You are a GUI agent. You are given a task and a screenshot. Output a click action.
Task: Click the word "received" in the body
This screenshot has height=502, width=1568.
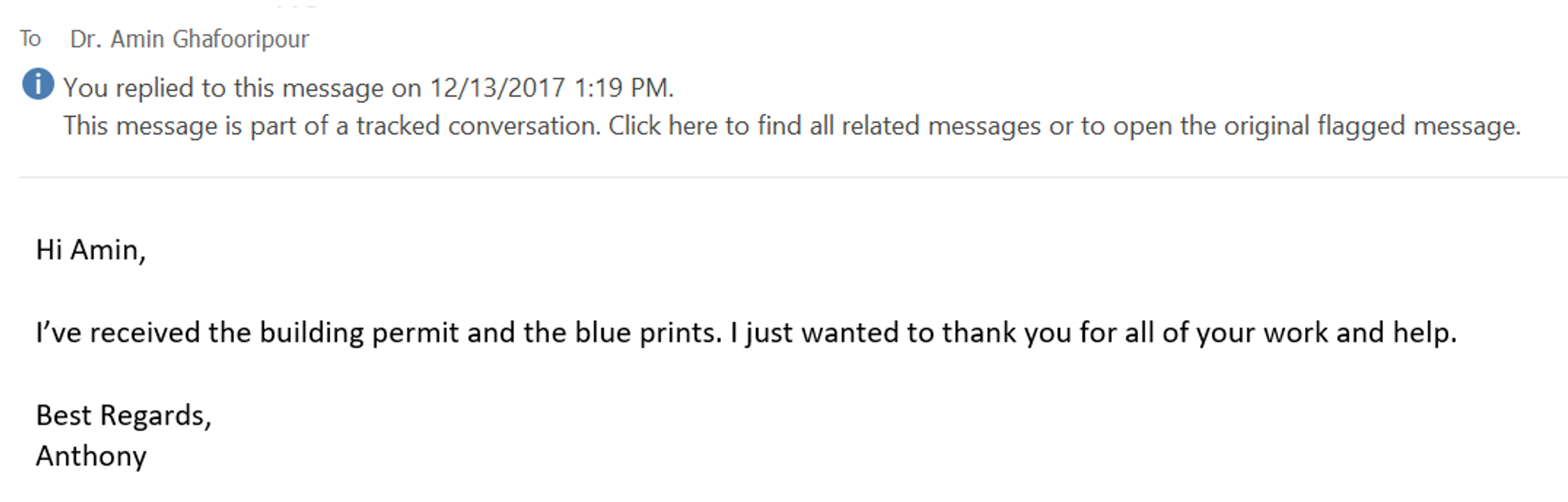(145, 333)
